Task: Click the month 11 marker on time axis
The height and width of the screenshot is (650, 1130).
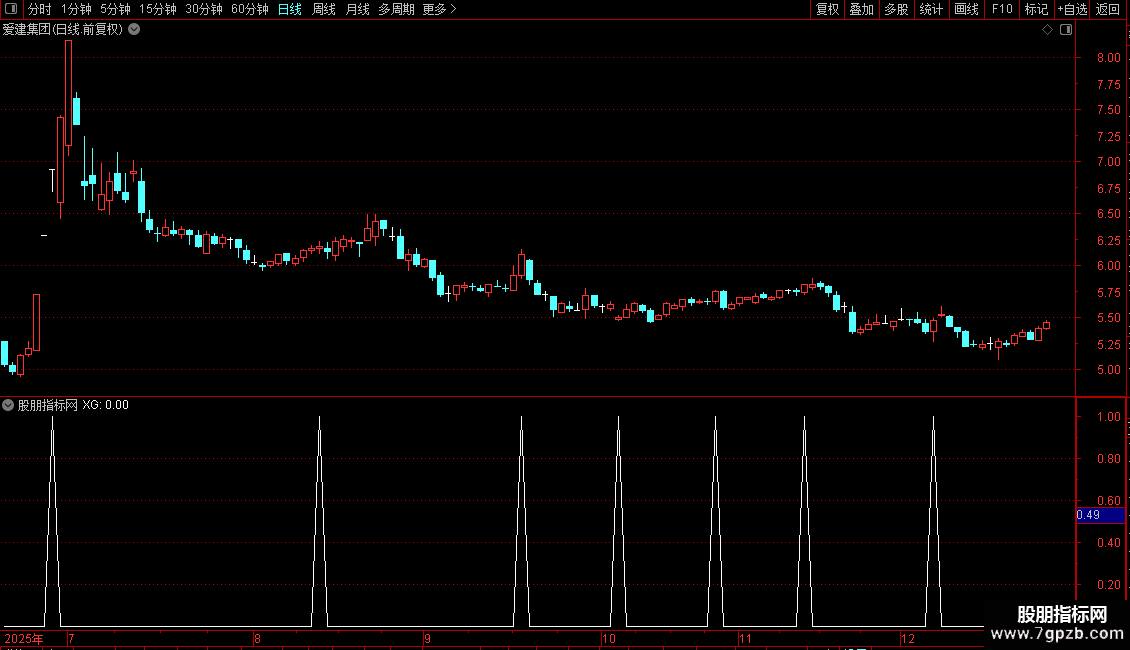Action: [x=745, y=638]
